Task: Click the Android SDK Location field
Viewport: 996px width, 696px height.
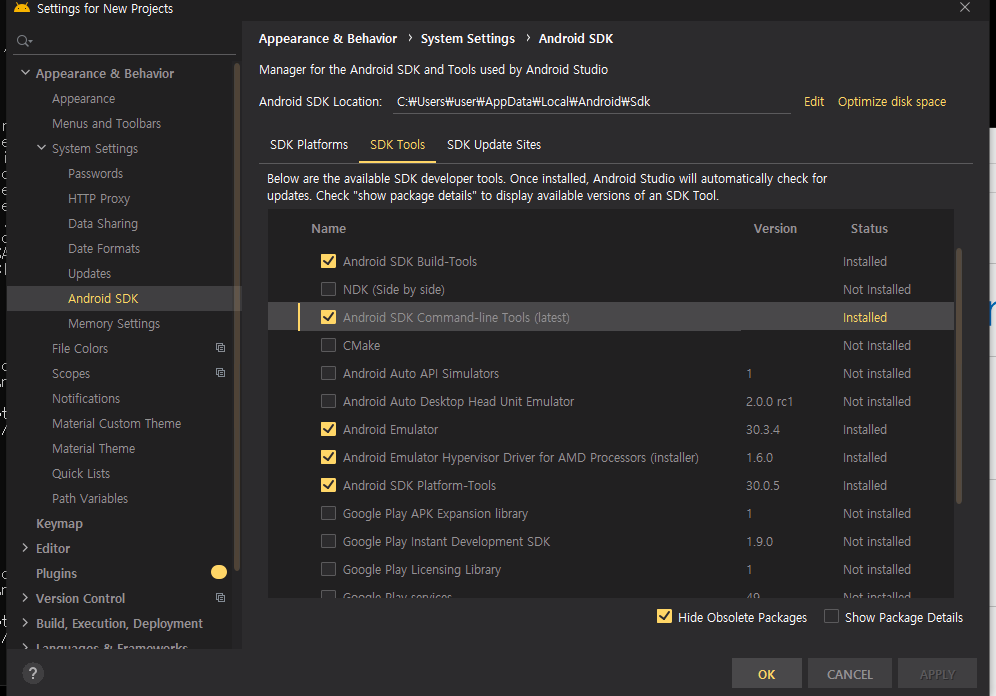Action: click(x=591, y=102)
